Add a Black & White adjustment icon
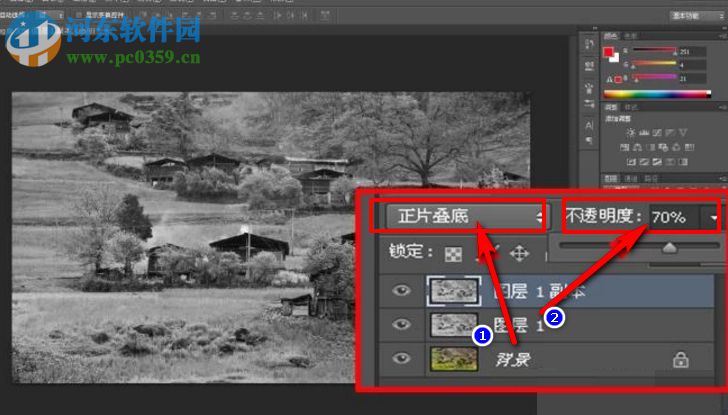 point(651,147)
